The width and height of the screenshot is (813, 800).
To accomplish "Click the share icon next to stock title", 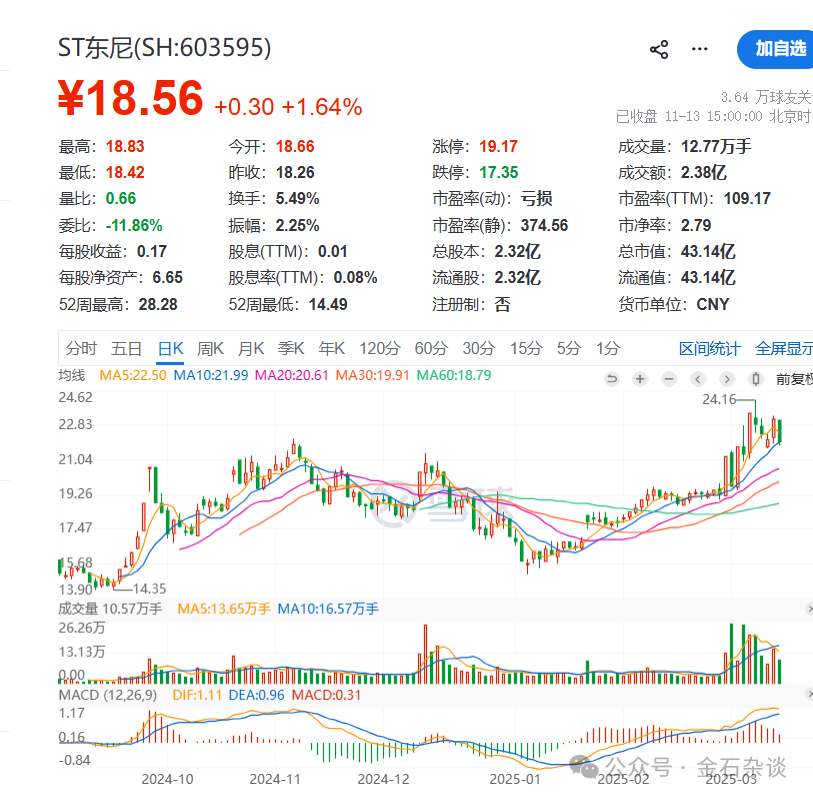I will [659, 49].
